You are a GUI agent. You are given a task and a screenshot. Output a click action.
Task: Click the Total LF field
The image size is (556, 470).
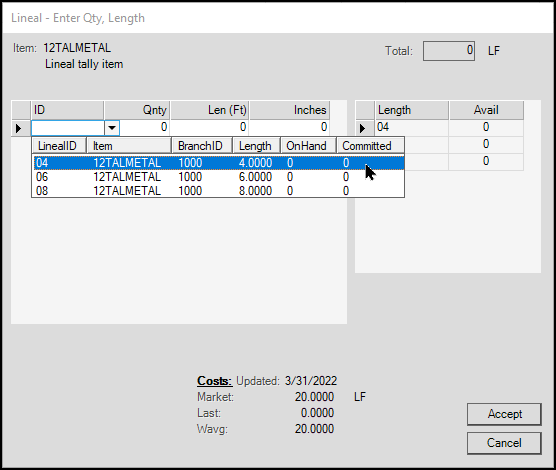tap(449, 51)
